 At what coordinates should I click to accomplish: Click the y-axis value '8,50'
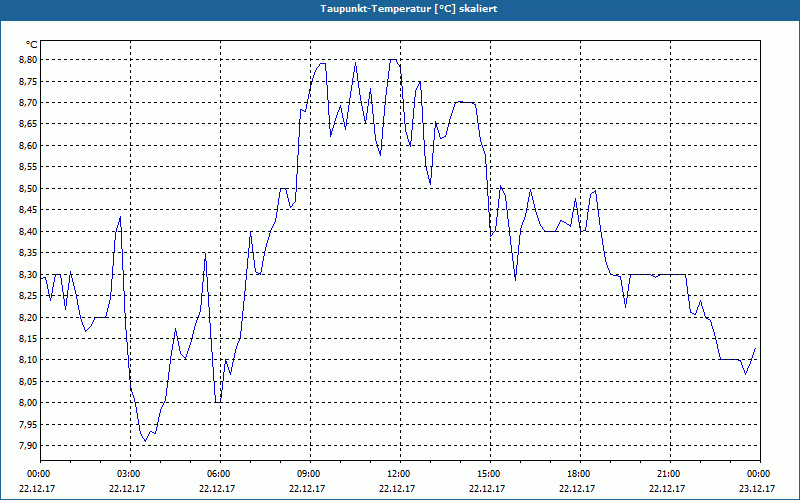coord(28,188)
